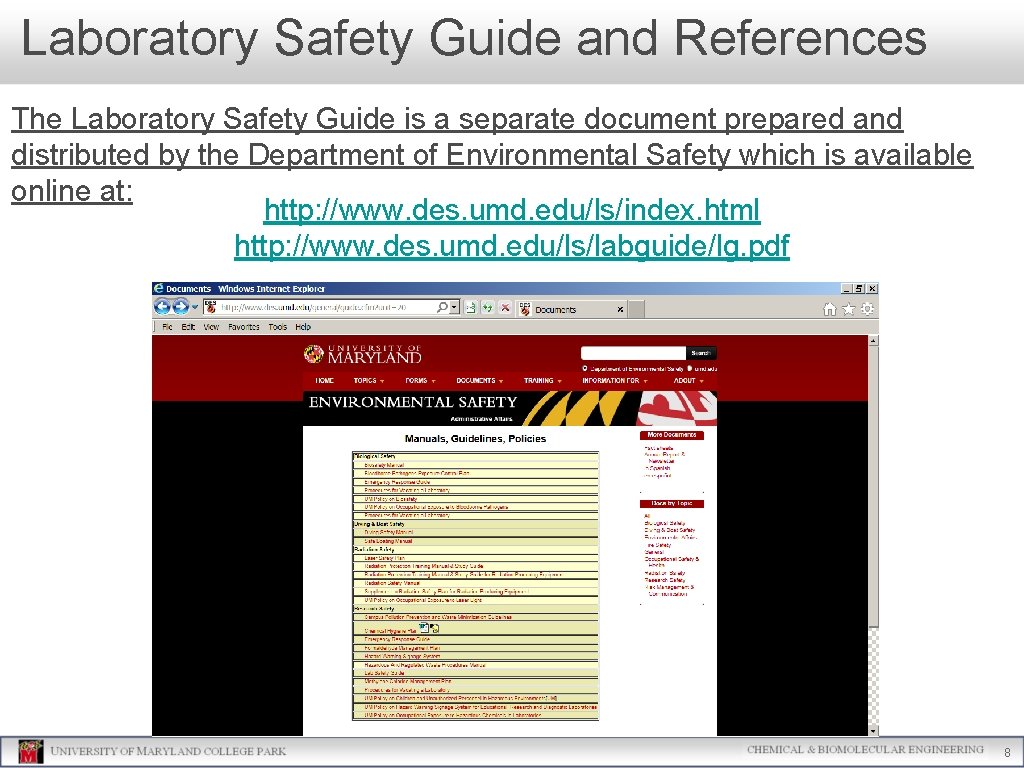Viewport: 1024px width, 768px height.
Task: Open the DOCUMENTS dropdown menu
Action: (x=477, y=380)
